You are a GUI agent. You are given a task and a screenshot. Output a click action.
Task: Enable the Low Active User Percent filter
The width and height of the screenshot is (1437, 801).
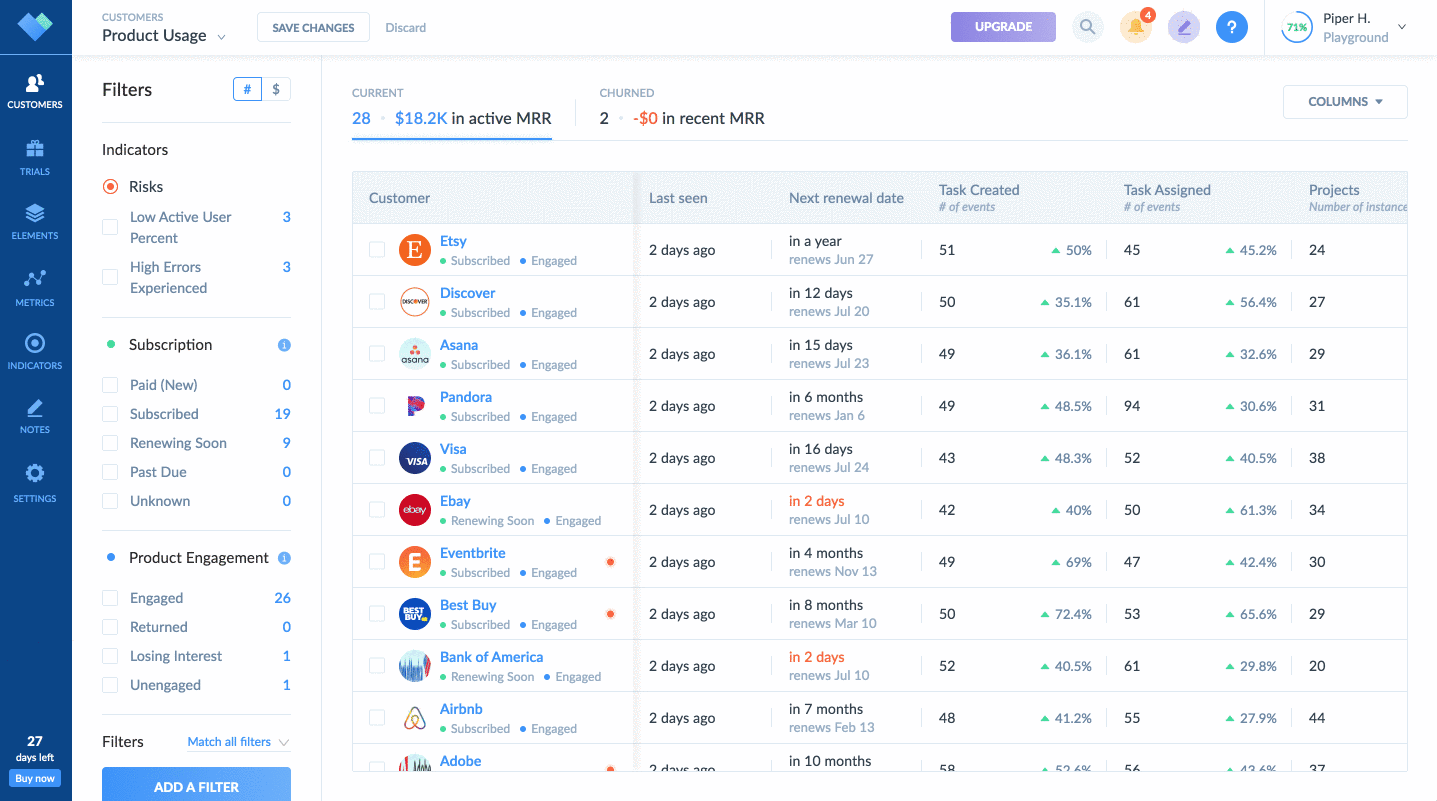110,227
